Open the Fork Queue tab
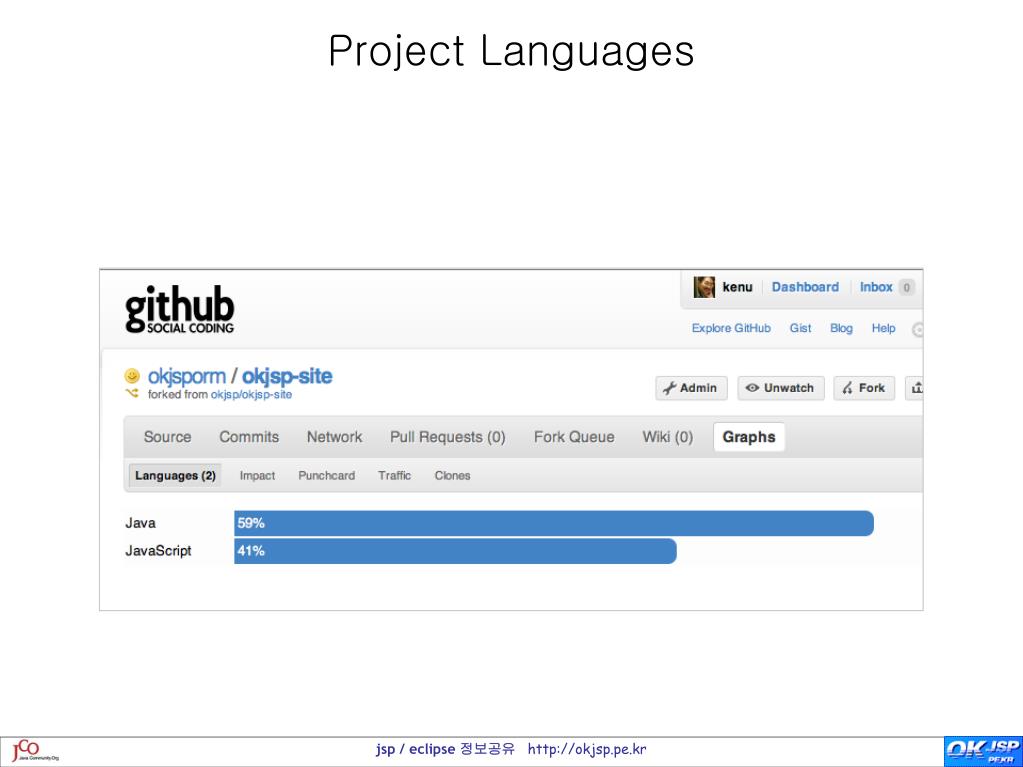Image resolution: width=1023 pixels, height=767 pixels. [574, 437]
